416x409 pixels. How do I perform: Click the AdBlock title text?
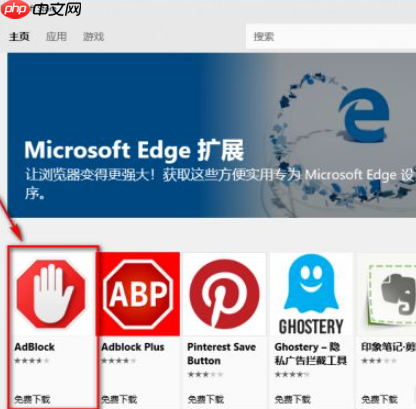pos(34,347)
